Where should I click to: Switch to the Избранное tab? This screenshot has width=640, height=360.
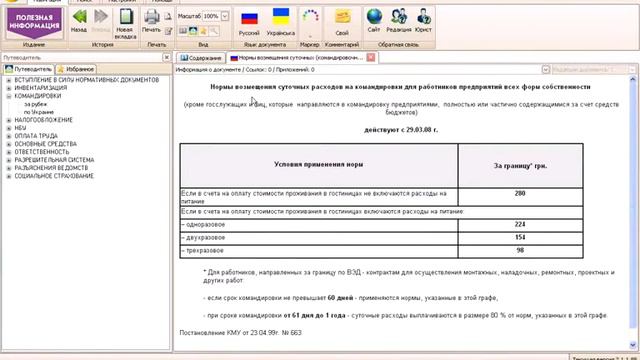[76, 69]
